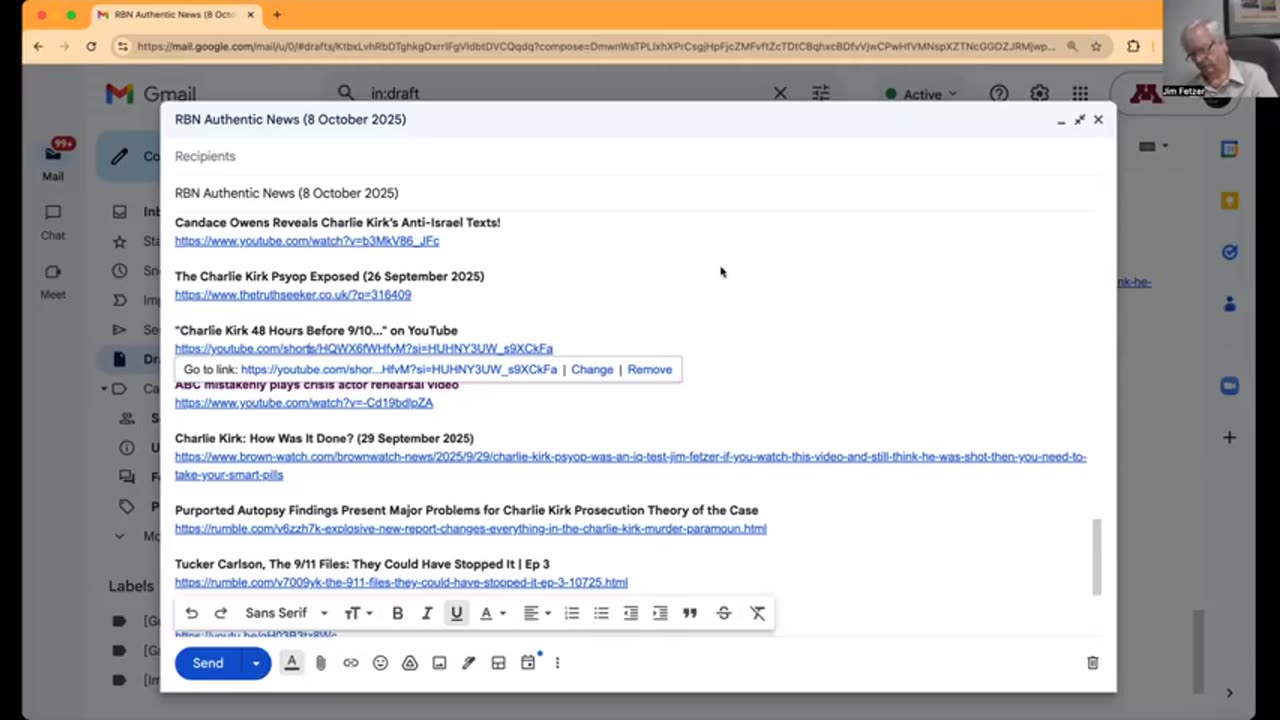This screenshot has width=1280, height=720.
Task: Open Google Calendar in side panel
Action: pos(1229,149)
